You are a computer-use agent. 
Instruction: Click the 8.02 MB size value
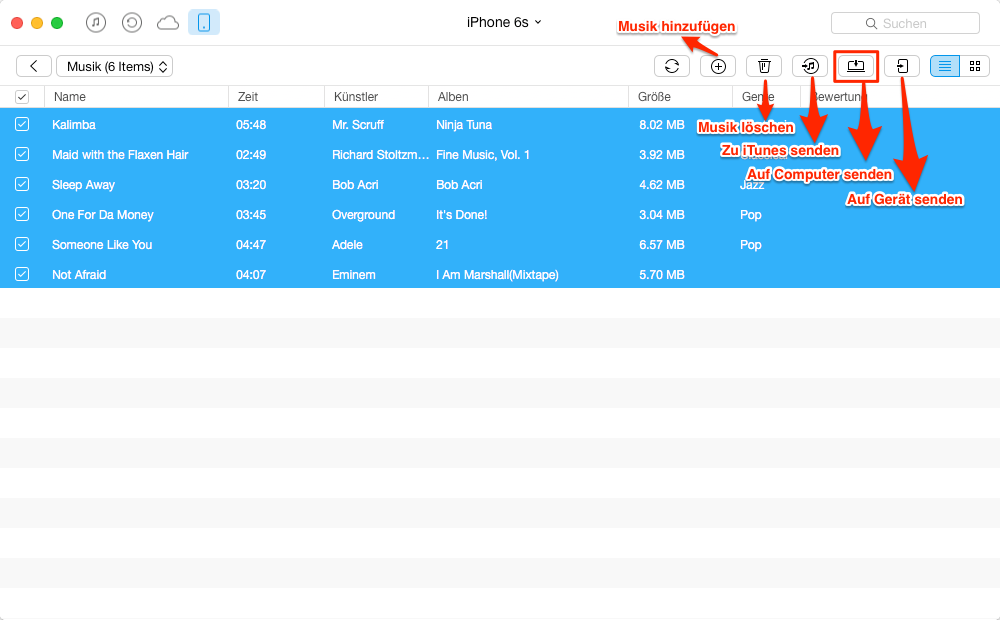[662, 125]
